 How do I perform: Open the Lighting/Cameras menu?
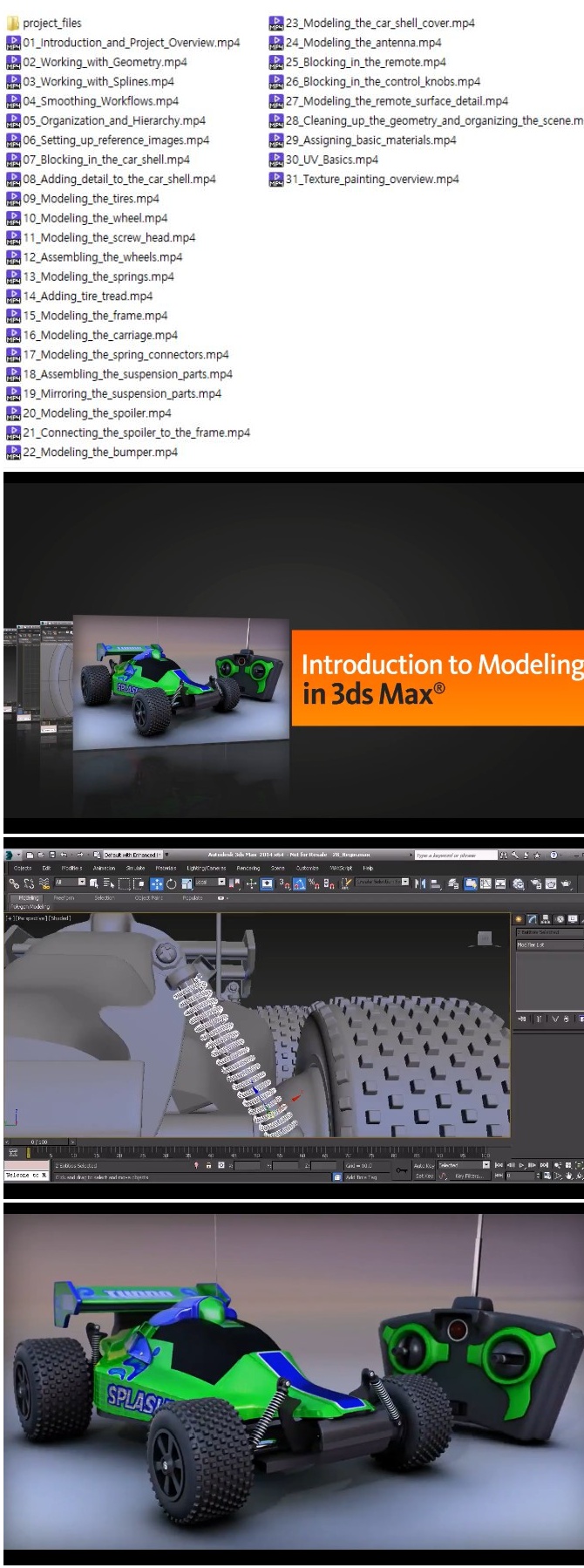pyautogui.click(x=206, y=868)
